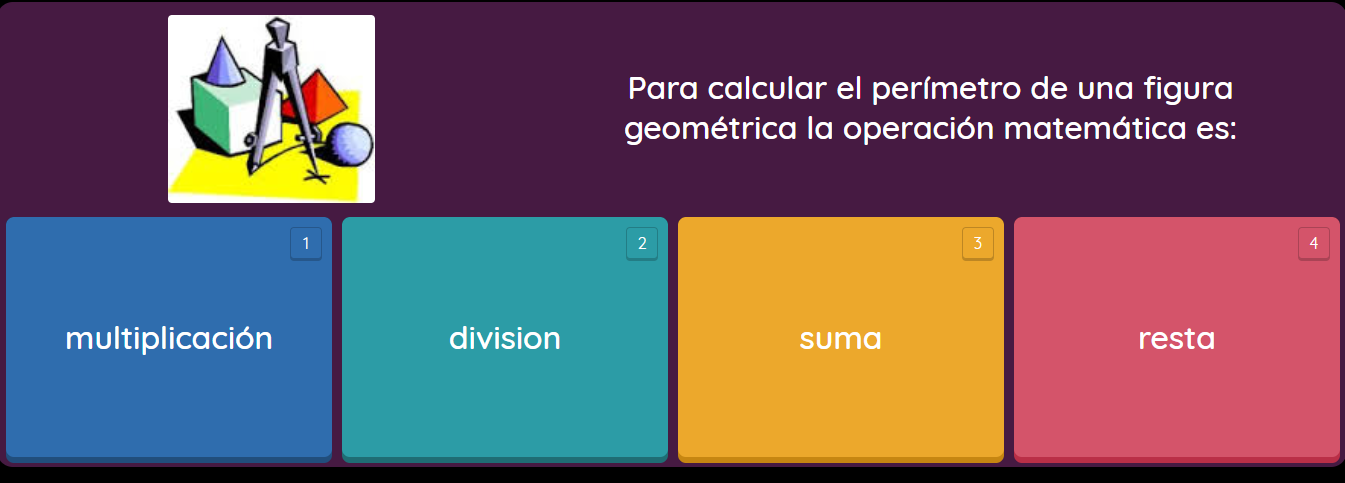Choose the teal "division" answer option
Screen dimensions: 1345x483
click(x=504, y=338)
